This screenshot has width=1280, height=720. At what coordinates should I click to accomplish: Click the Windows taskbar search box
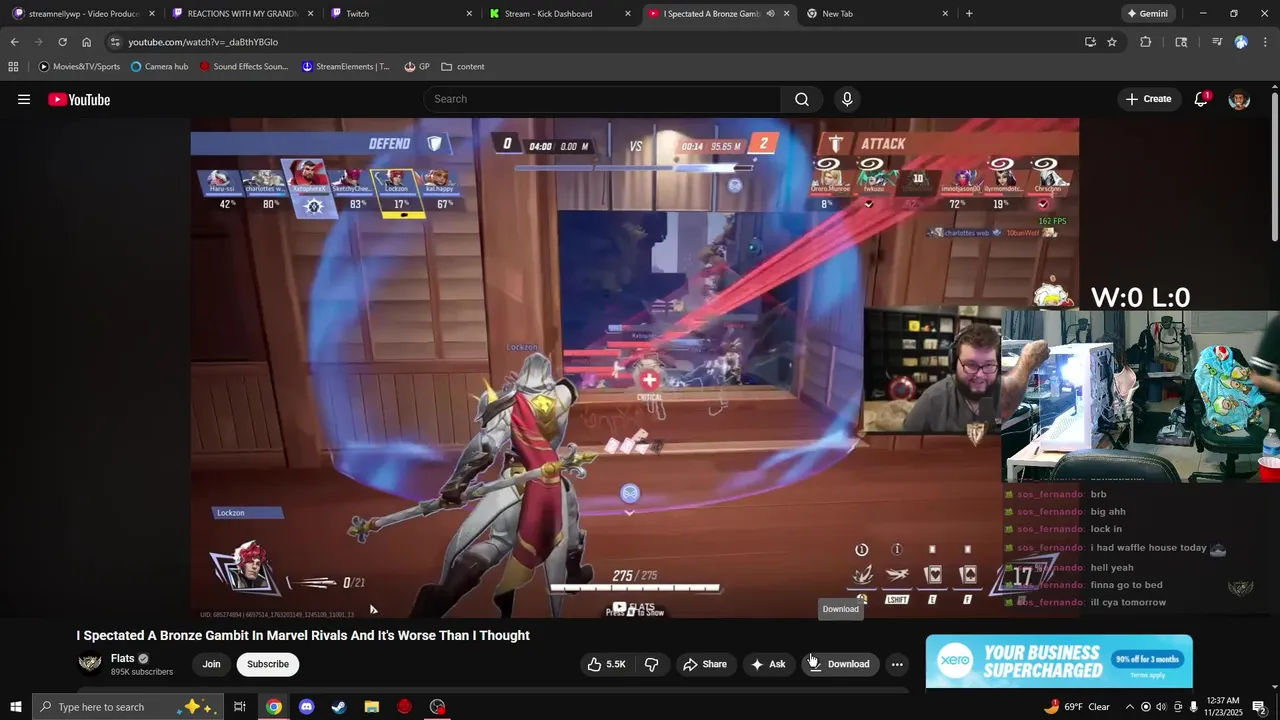pyautogui.click(x=127, y=707)
